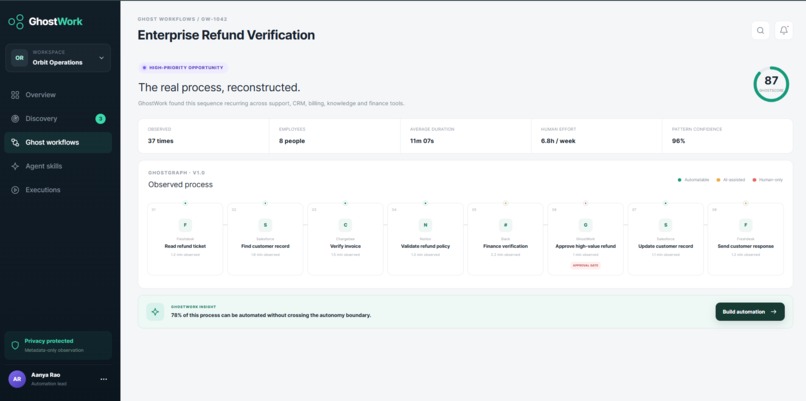Click the GhostWork logo icon
Screen dimensions: 806x401
[x=16, y=22]
